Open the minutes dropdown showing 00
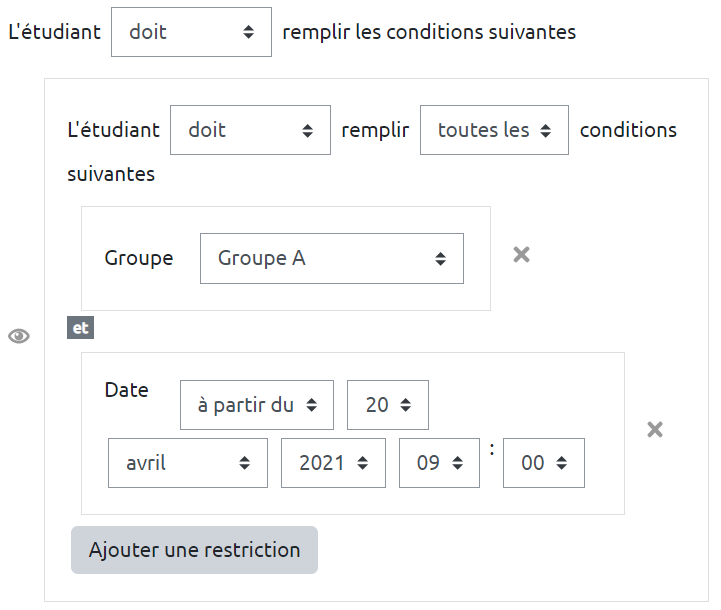Screen dimensions: 721x610 pos(544,463)
